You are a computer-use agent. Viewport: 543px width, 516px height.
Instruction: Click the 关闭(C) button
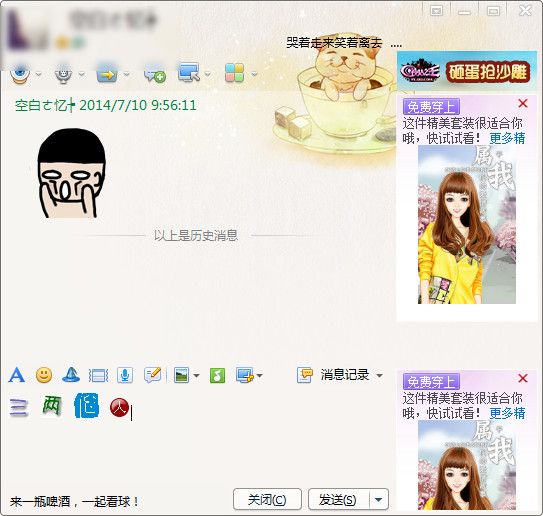tap(267, 499)
